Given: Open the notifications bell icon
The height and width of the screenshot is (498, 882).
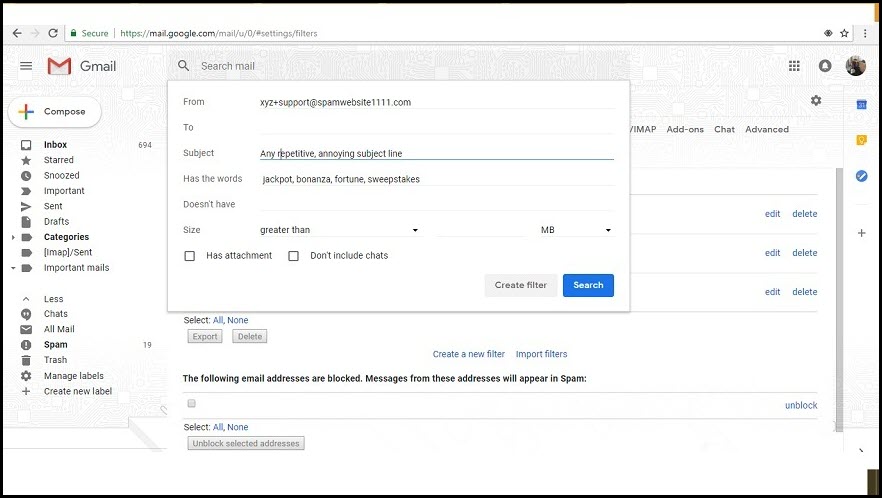Looking at the screenshot, I should coord(825,66).
